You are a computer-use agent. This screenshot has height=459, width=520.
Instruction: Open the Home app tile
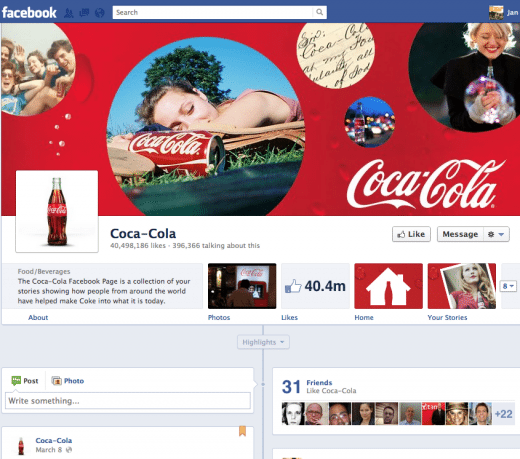pyautogui.click(x=389, y=286)
